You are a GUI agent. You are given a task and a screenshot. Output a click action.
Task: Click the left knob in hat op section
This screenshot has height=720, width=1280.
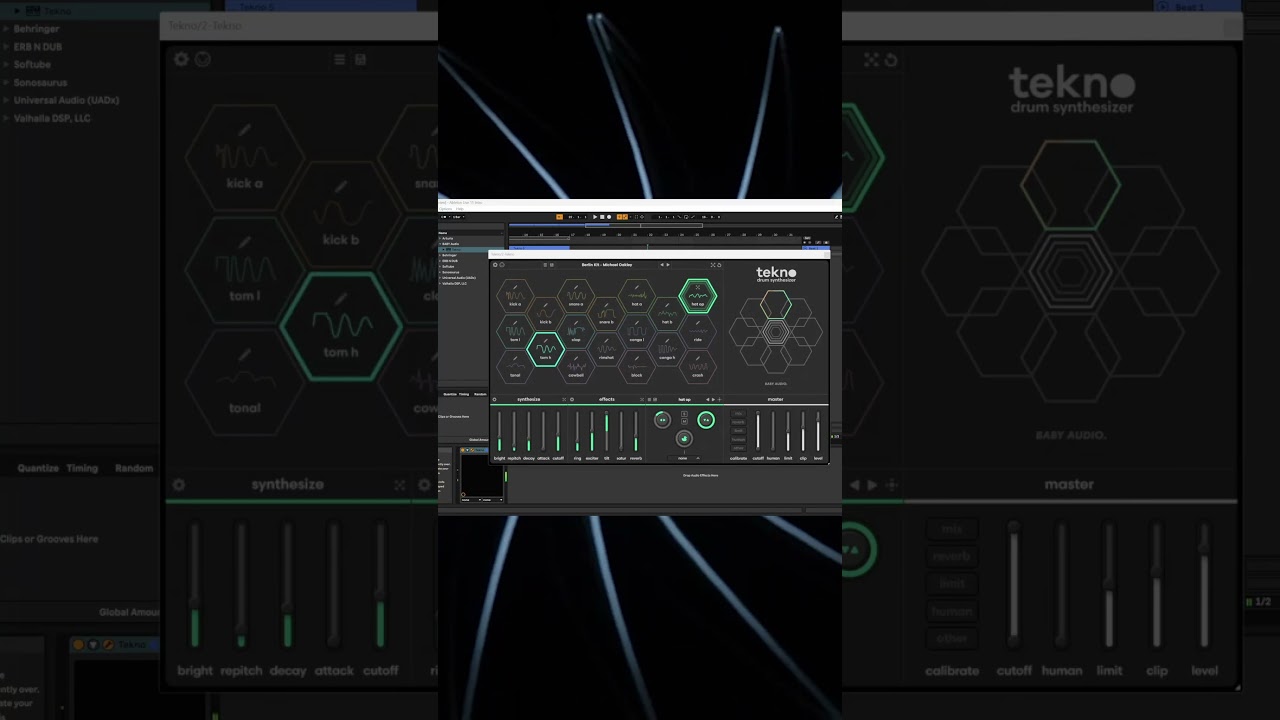point(662,420)
